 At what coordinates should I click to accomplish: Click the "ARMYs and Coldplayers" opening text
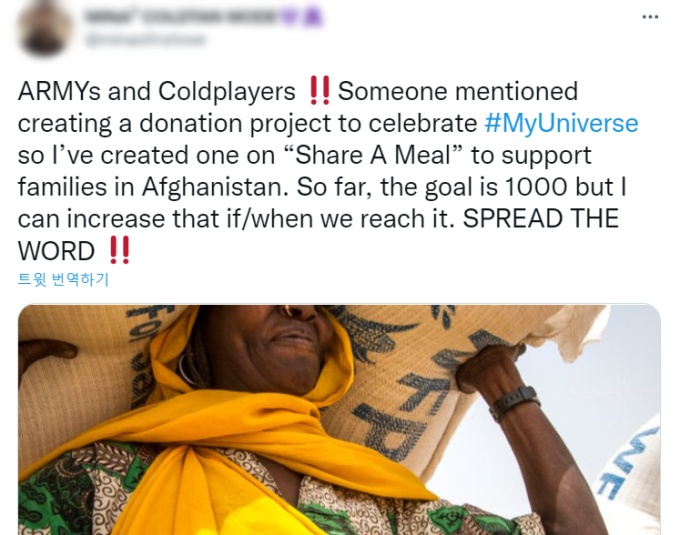[x=157, y=91]
